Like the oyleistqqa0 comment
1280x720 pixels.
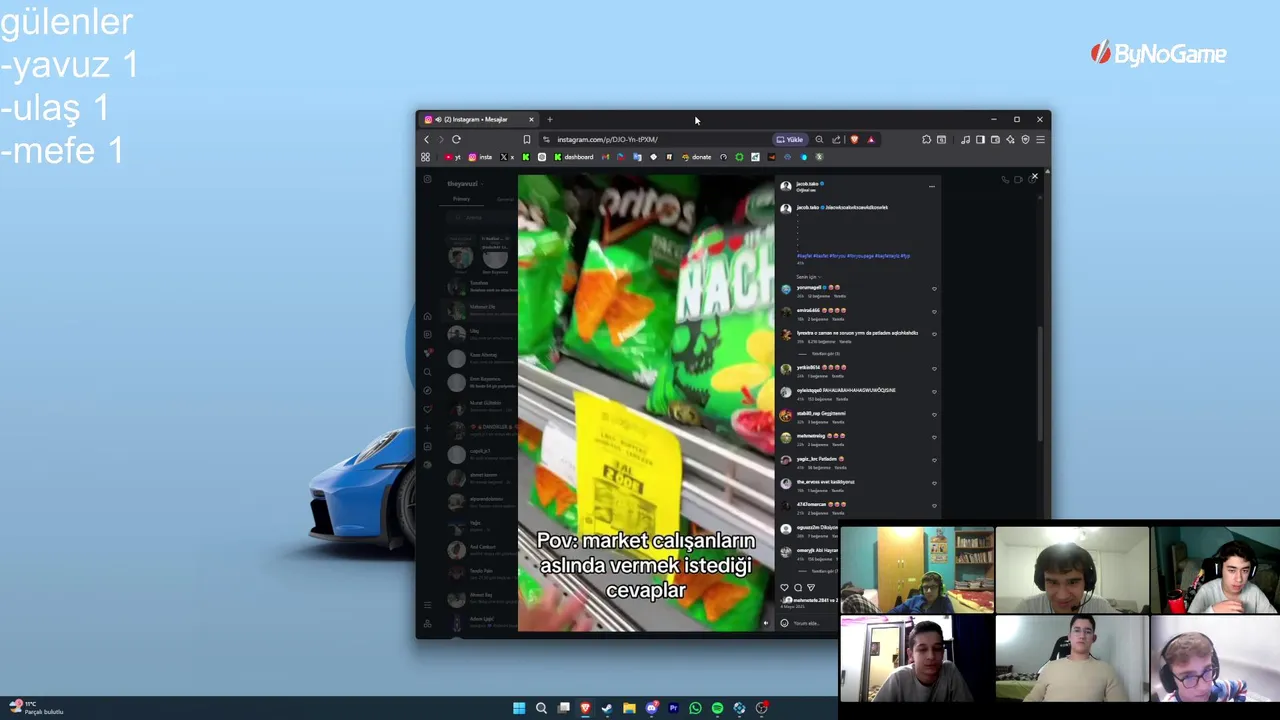pyautogui.click(x=934, y=392)
